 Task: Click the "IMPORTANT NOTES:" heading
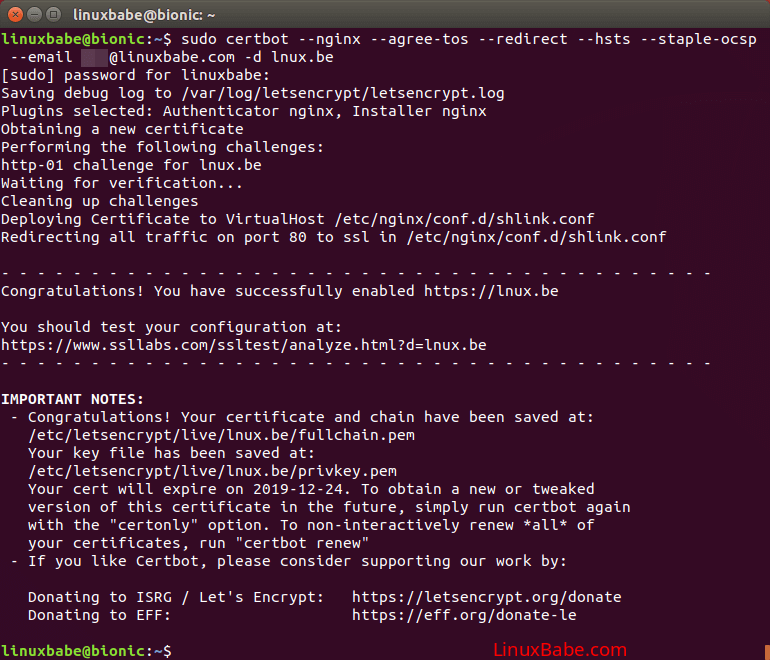[72, 399]
